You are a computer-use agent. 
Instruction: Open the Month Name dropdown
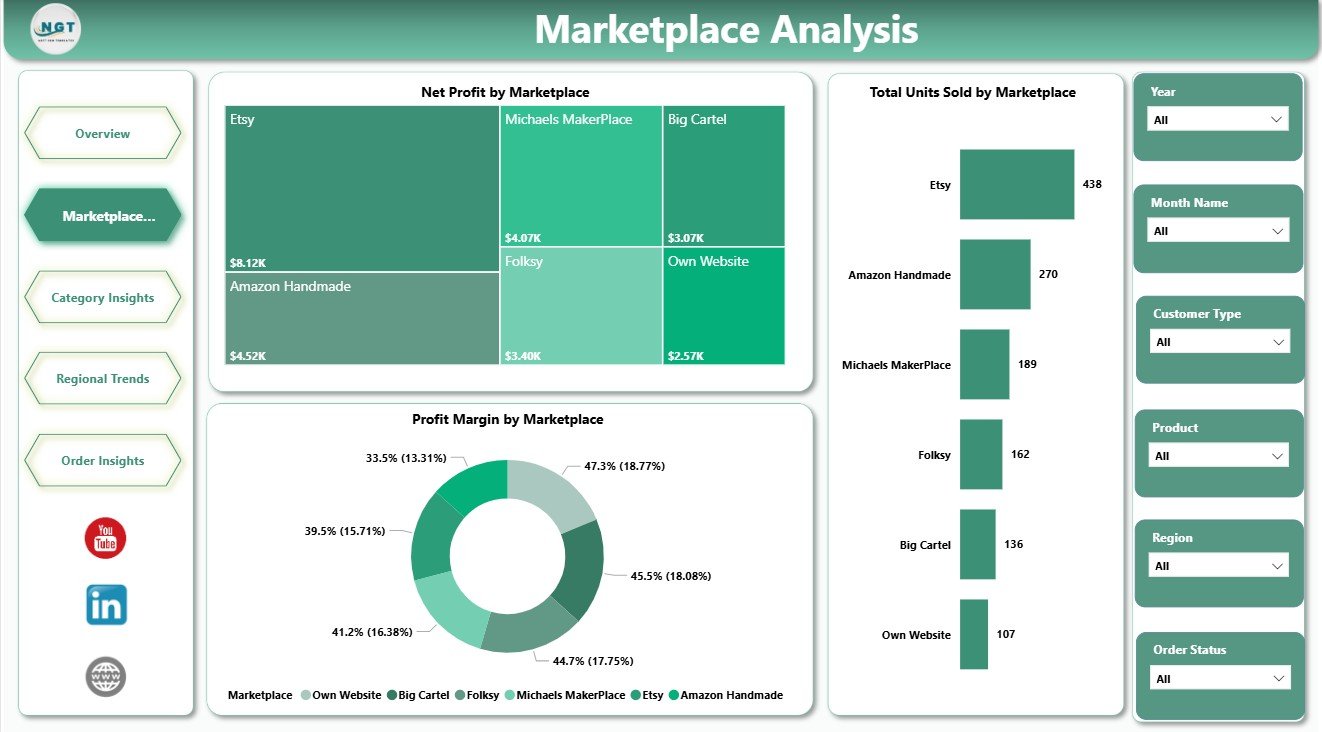[x=1217, y=231]
